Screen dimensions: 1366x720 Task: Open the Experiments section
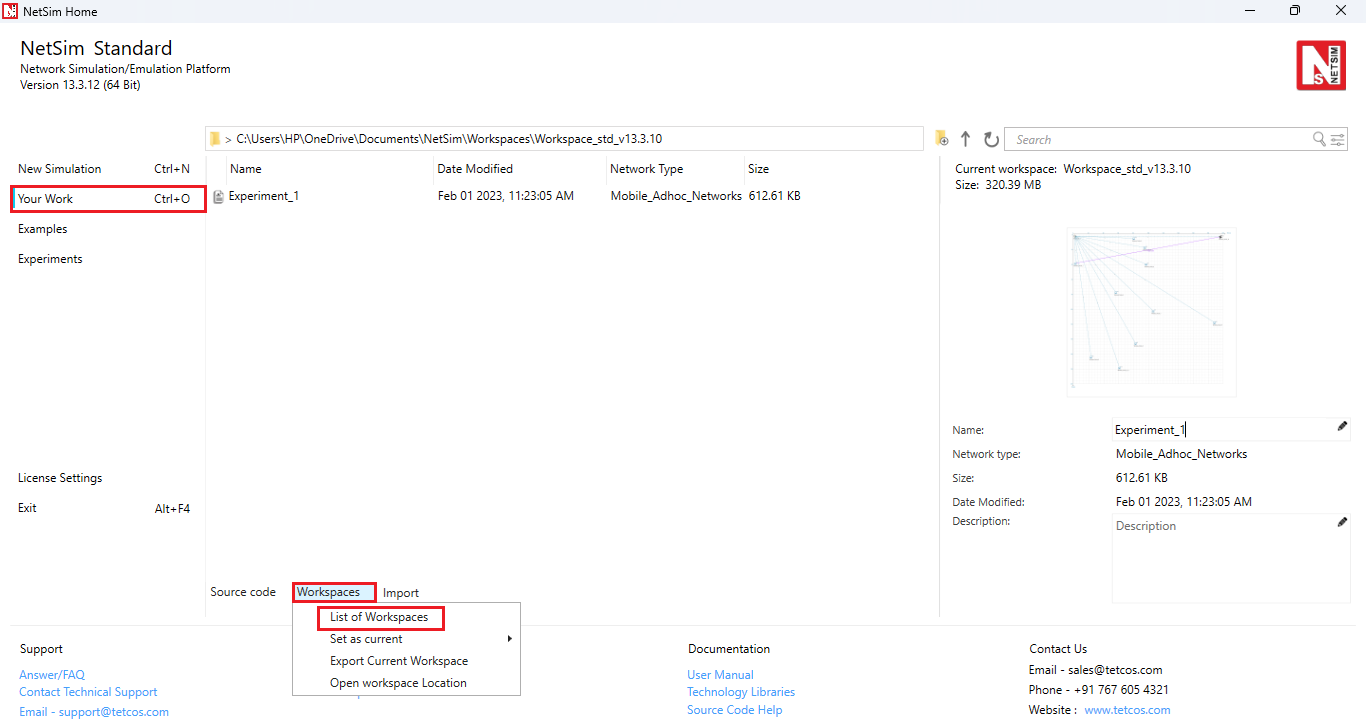point(50,259)
